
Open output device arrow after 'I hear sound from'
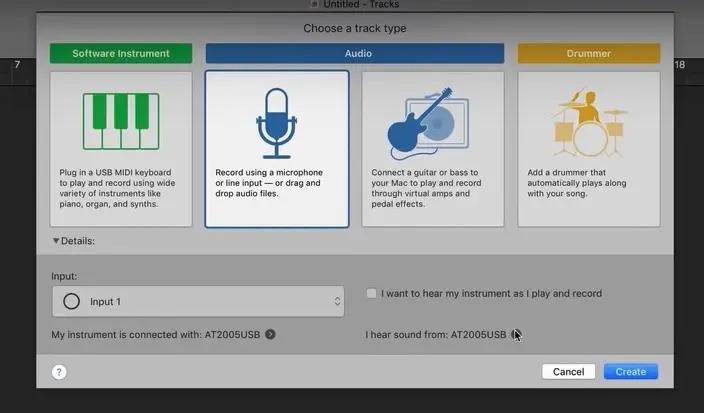point(516,335)
